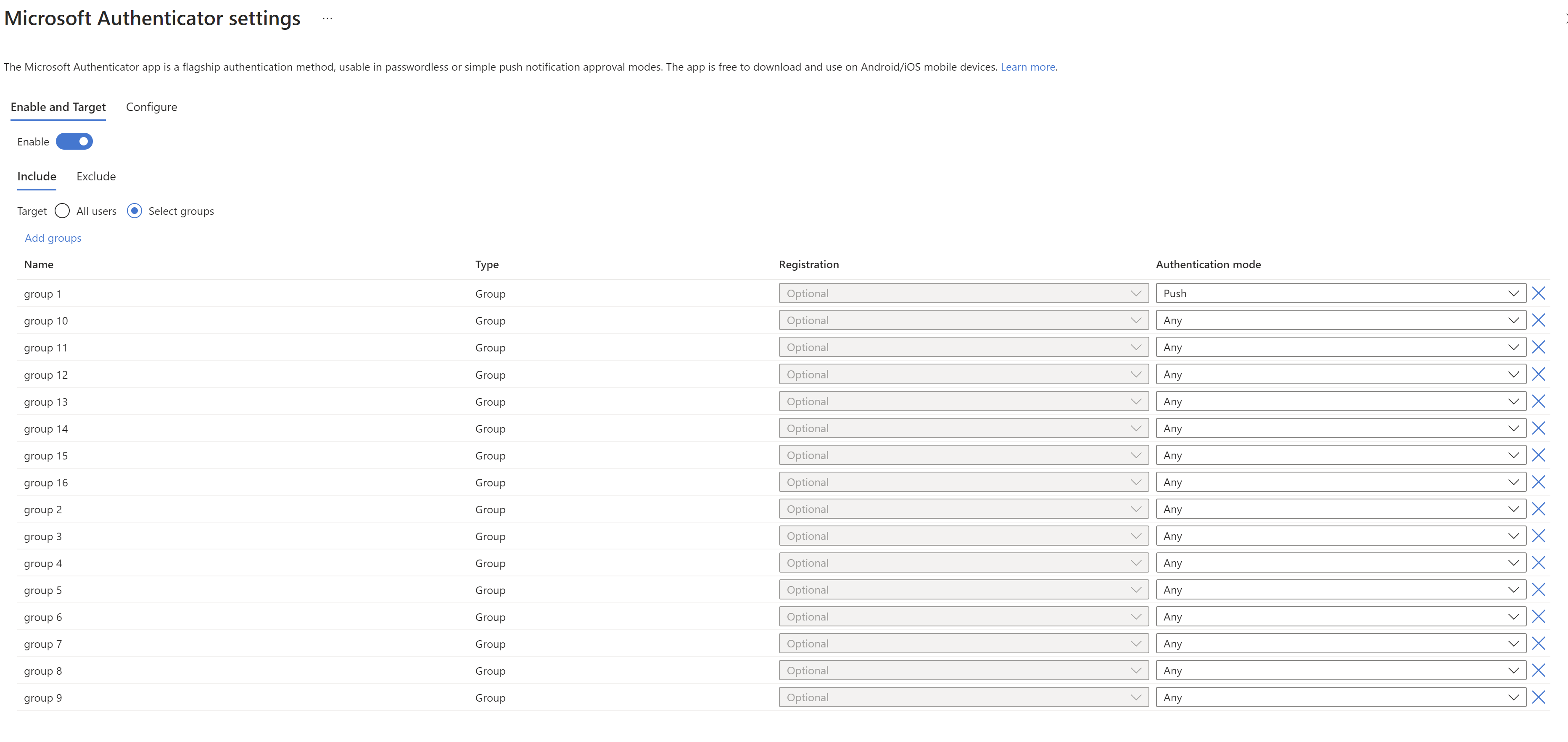Click the Add groups link
The height and width of the screenshot is (742, 1568).
coord(53,238)
